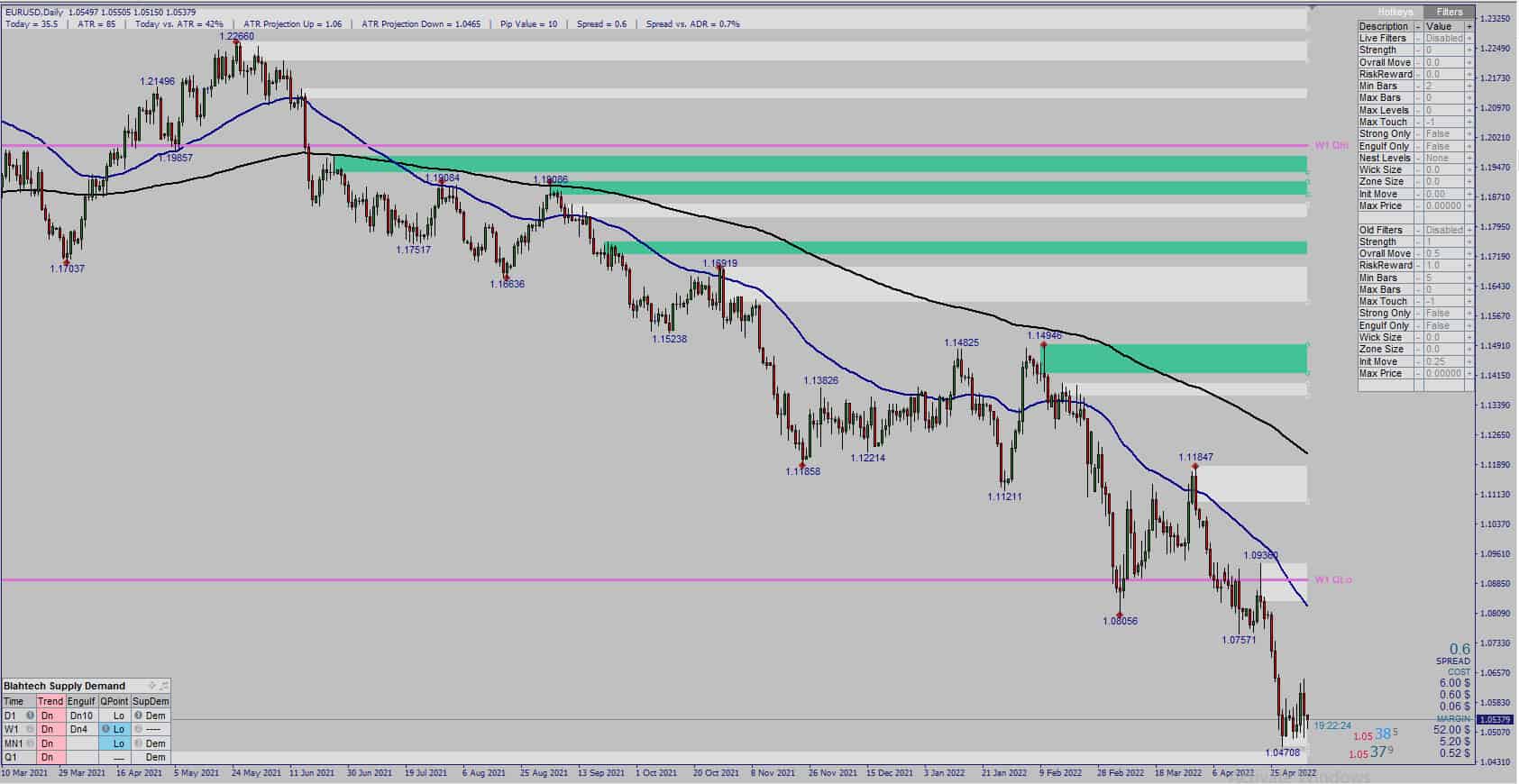
Task: Click the Live Filters Disabled value
Action: point(1444,39)
